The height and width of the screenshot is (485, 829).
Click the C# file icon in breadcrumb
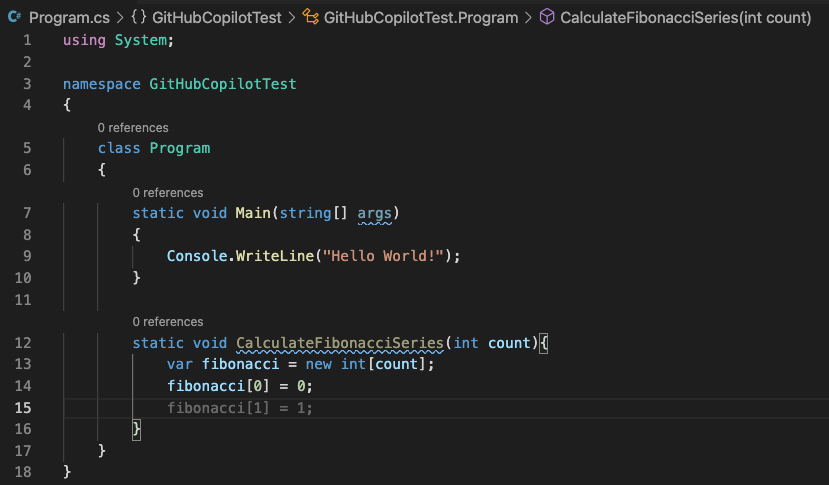14,17
